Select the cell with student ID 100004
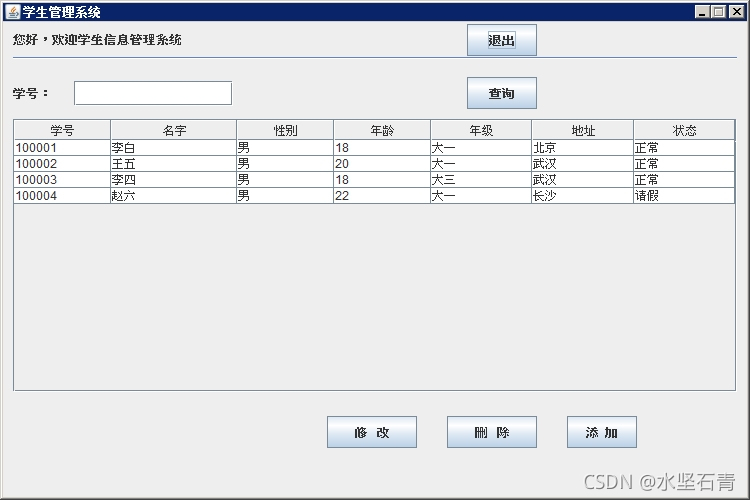750x500 pixels. (x=62, y=196)
